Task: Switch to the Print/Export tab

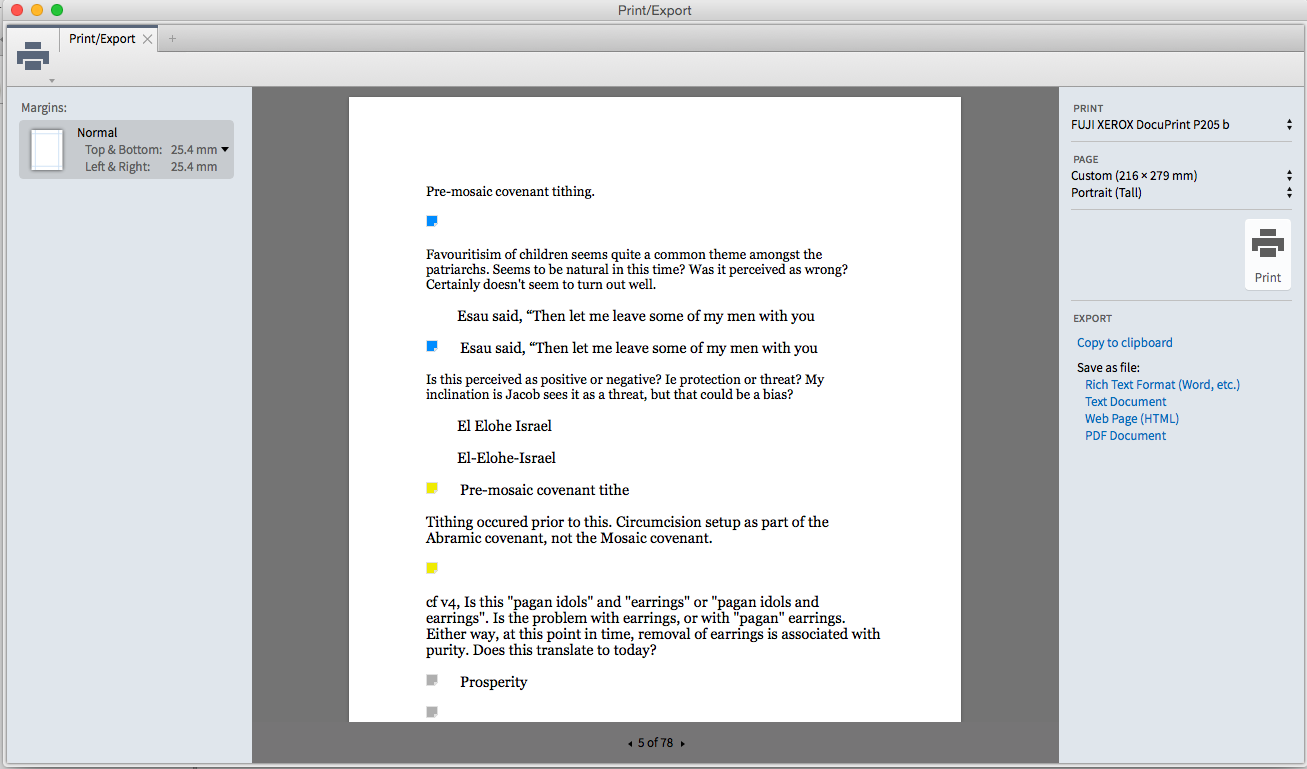Action: [x=102, y=38]
